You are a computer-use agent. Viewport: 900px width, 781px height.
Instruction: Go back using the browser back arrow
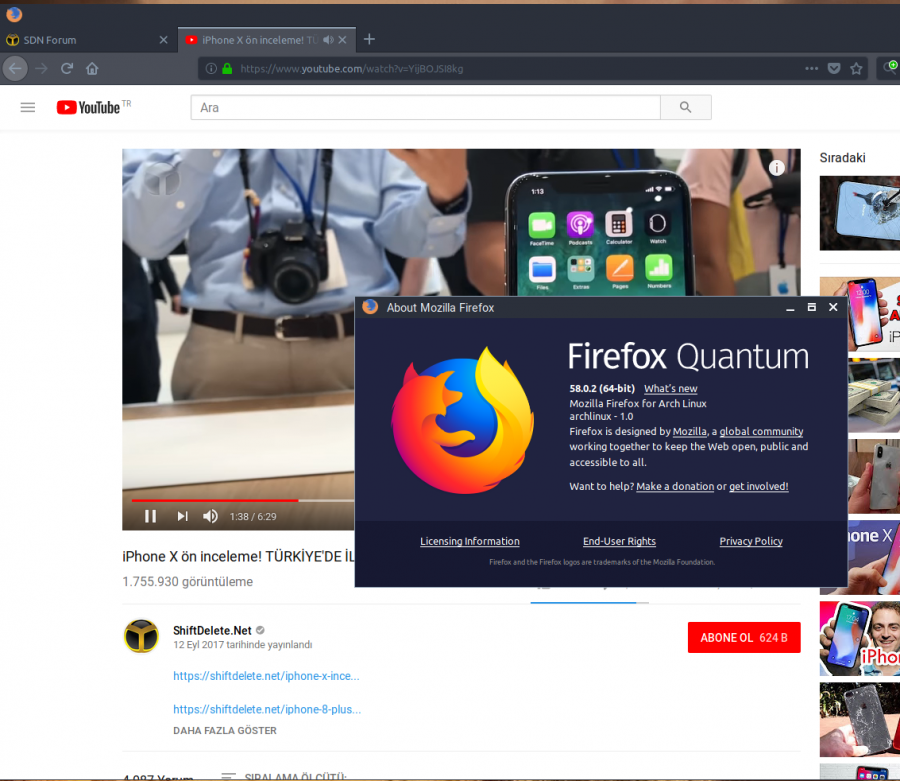[15, 69]
